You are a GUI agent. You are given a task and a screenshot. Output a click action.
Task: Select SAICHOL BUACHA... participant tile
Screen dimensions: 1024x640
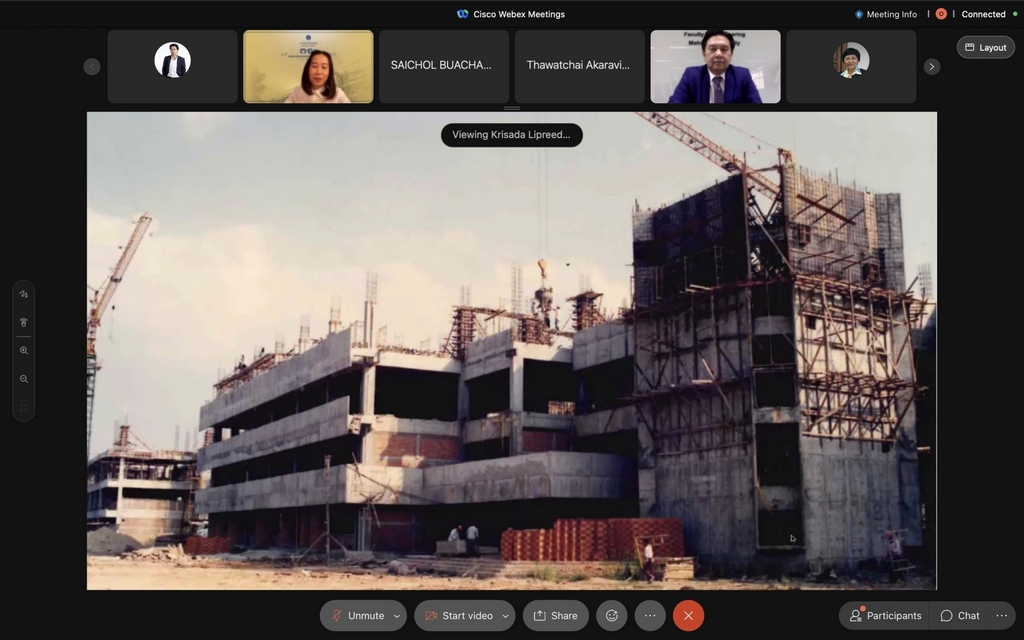click(x=443, y=66)
